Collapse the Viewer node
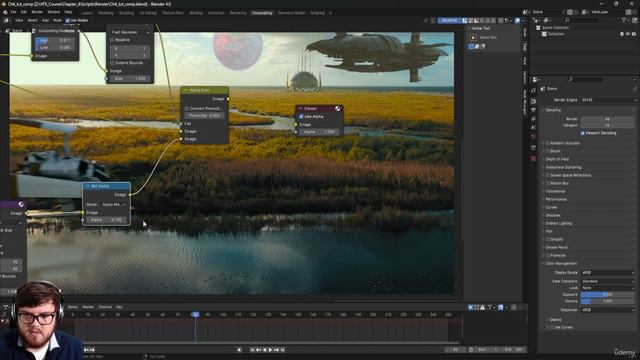Viewport: 640px width, 360px height. coord(301,109)
